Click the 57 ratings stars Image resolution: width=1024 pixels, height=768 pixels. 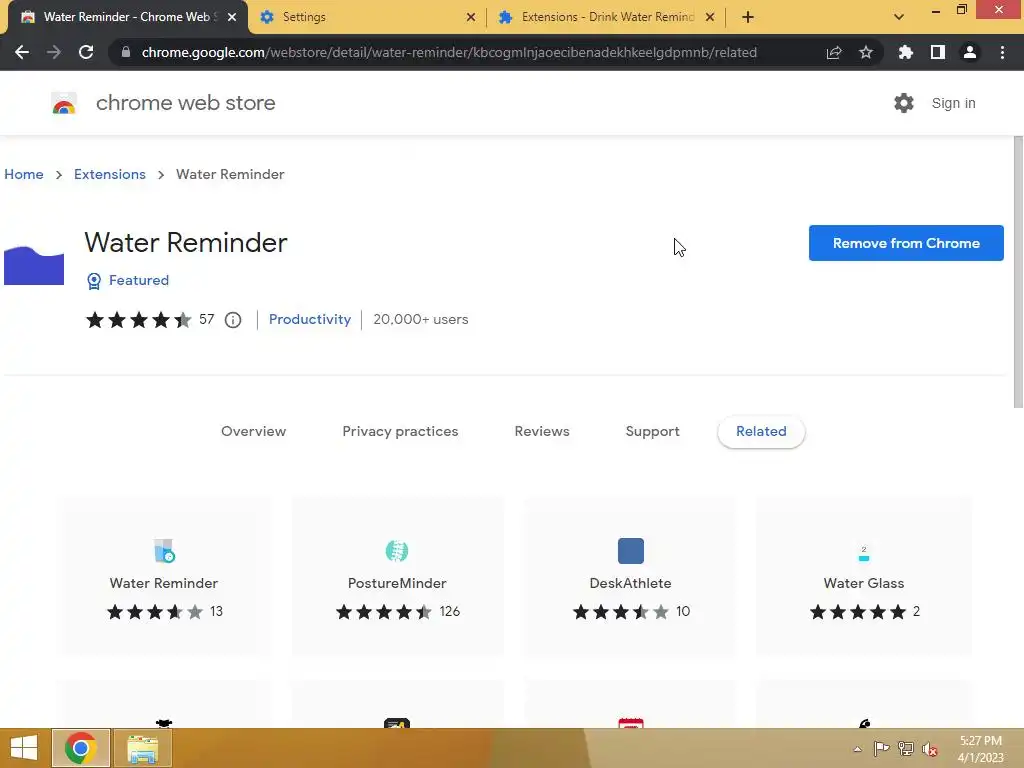tap(138, 320)
